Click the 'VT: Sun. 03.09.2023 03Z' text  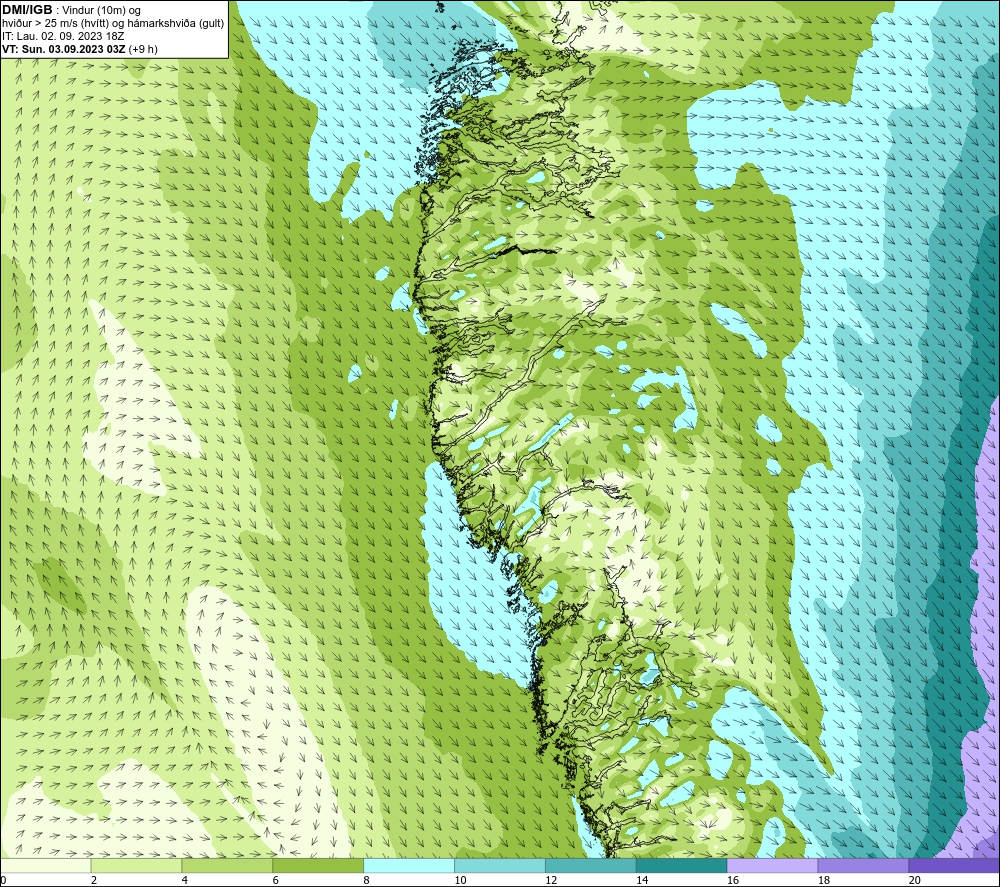tap(64, 49)
